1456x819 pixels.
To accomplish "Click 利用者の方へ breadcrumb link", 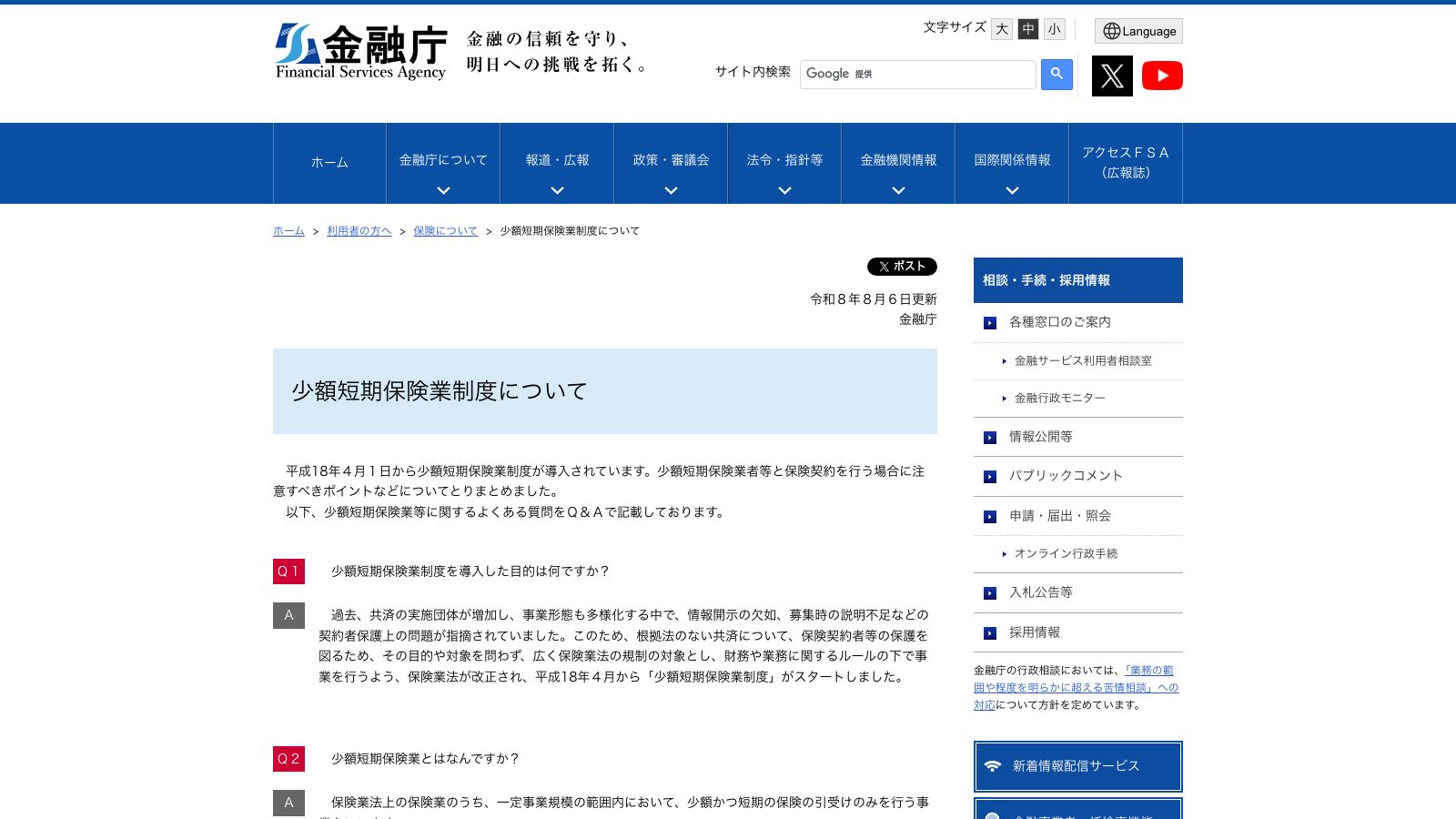I will 359,231.
